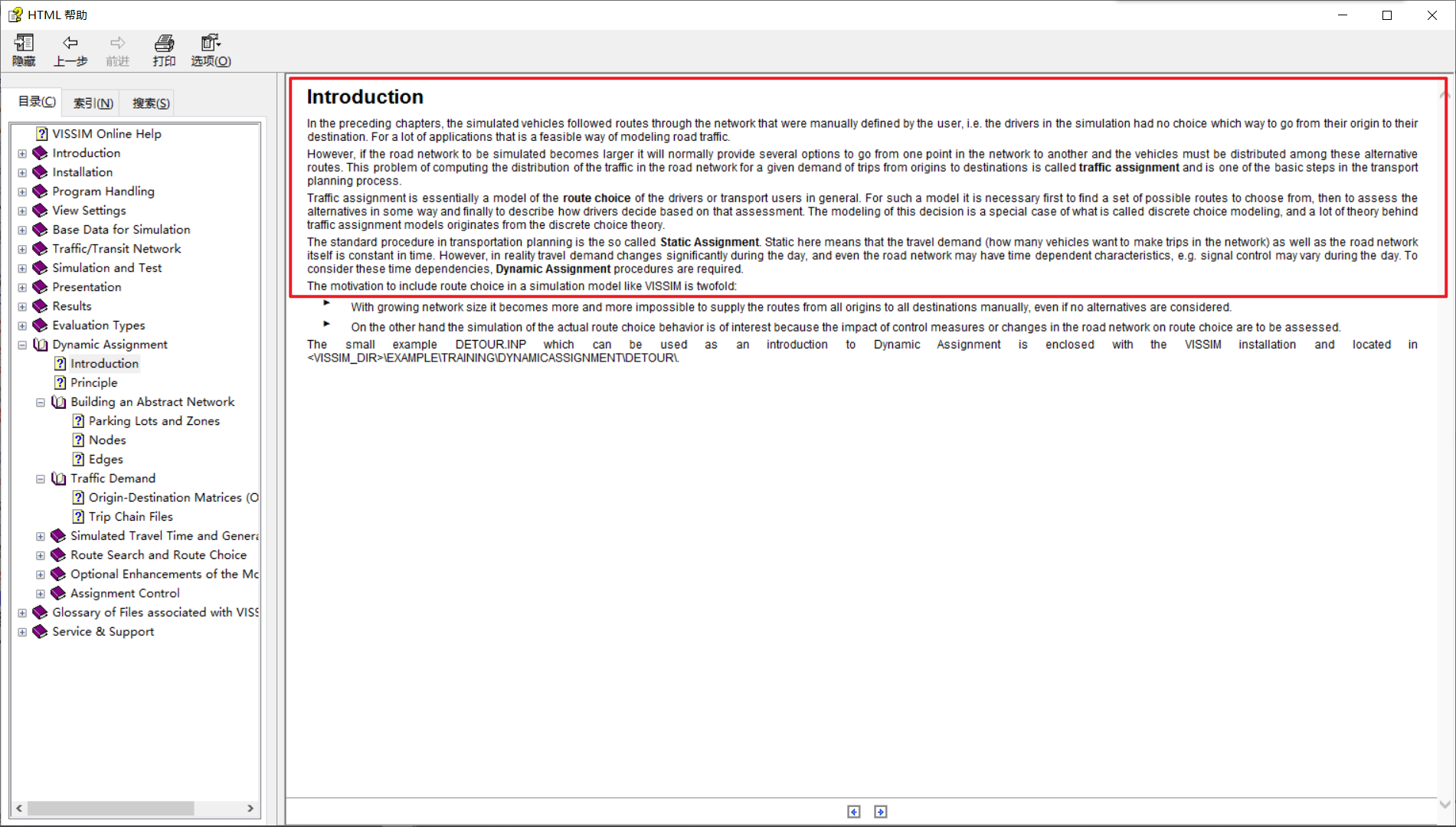Close the HTML Help window
1456x827 pixels.
tap(1431, 15)
